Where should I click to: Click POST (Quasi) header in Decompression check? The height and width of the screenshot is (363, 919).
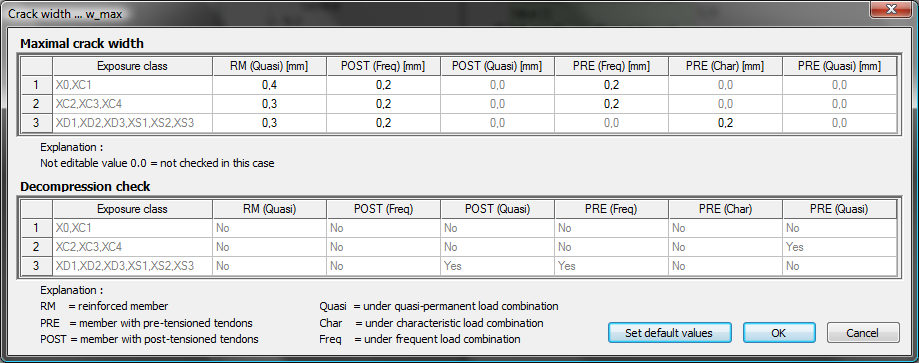pos(497,209)
